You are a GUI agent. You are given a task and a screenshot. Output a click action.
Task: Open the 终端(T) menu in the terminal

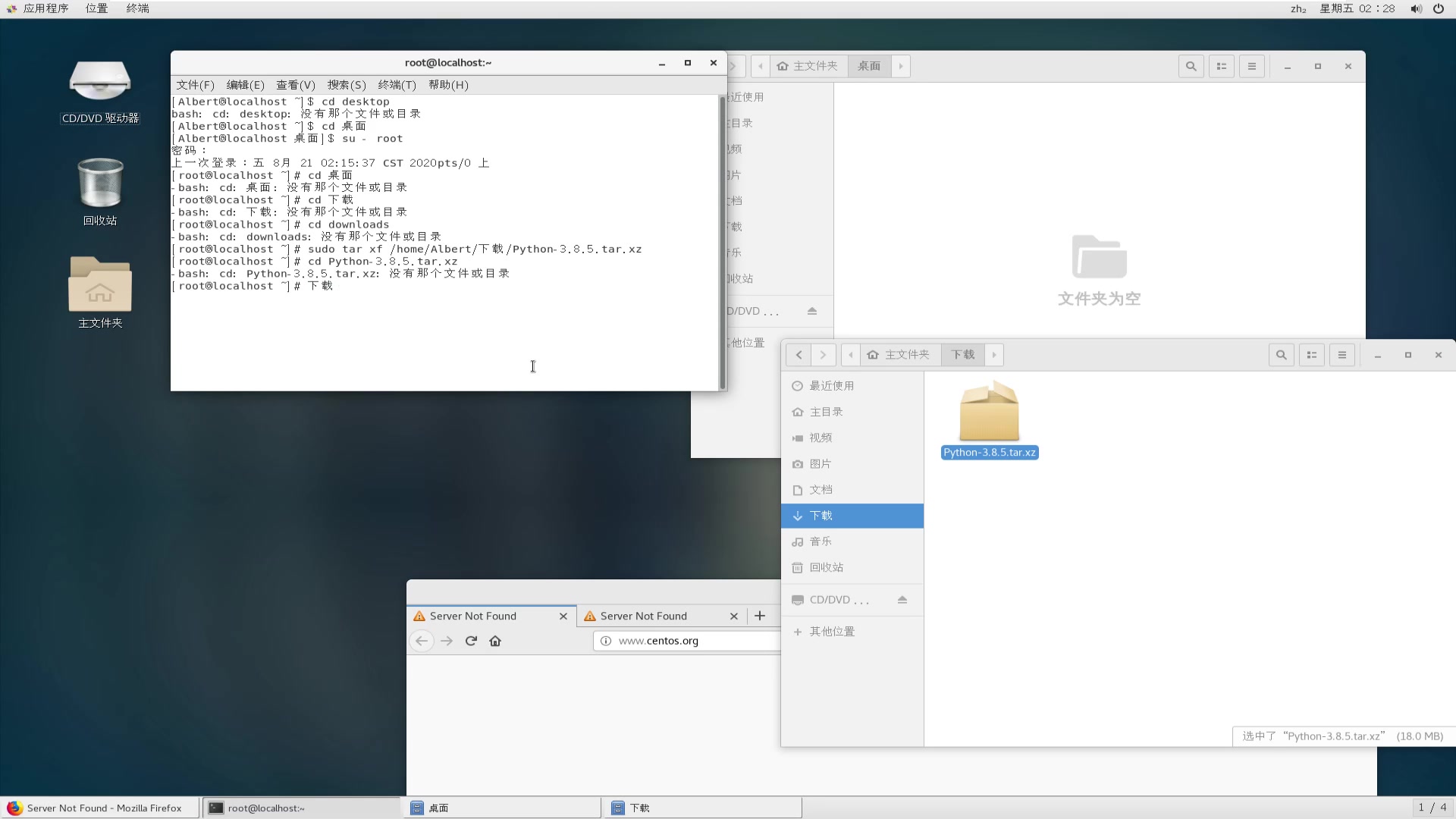click(x=397, y=85)
